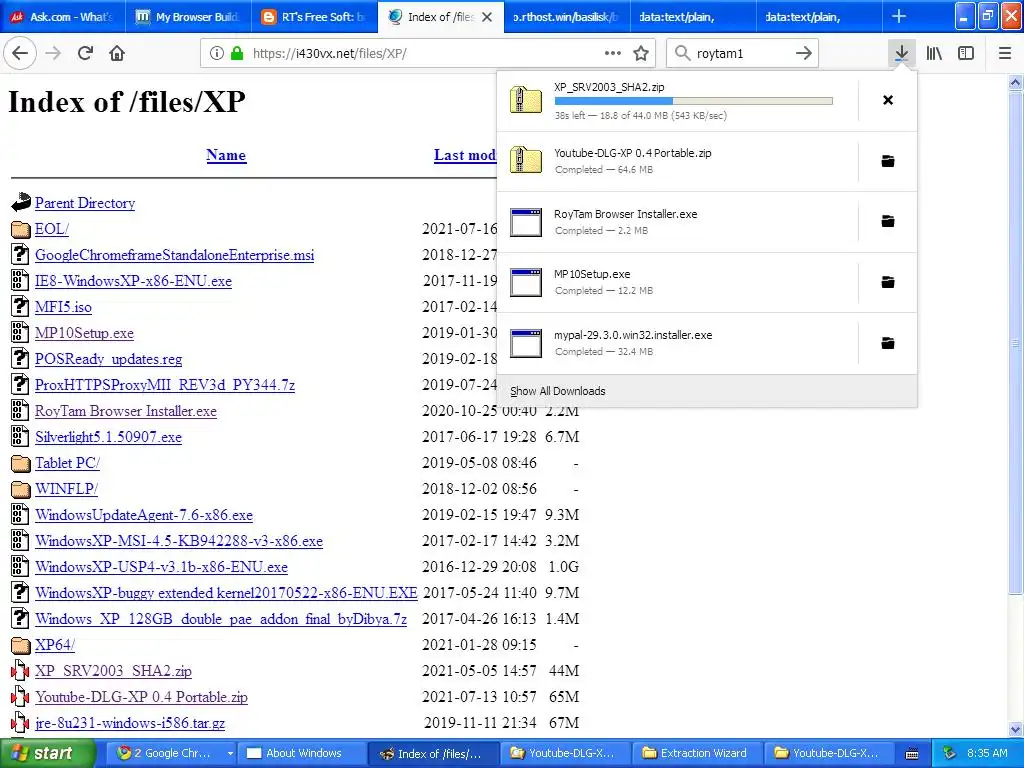
Task: Click Silverlight5.1.50907.exe link
Action: (108, 437)
